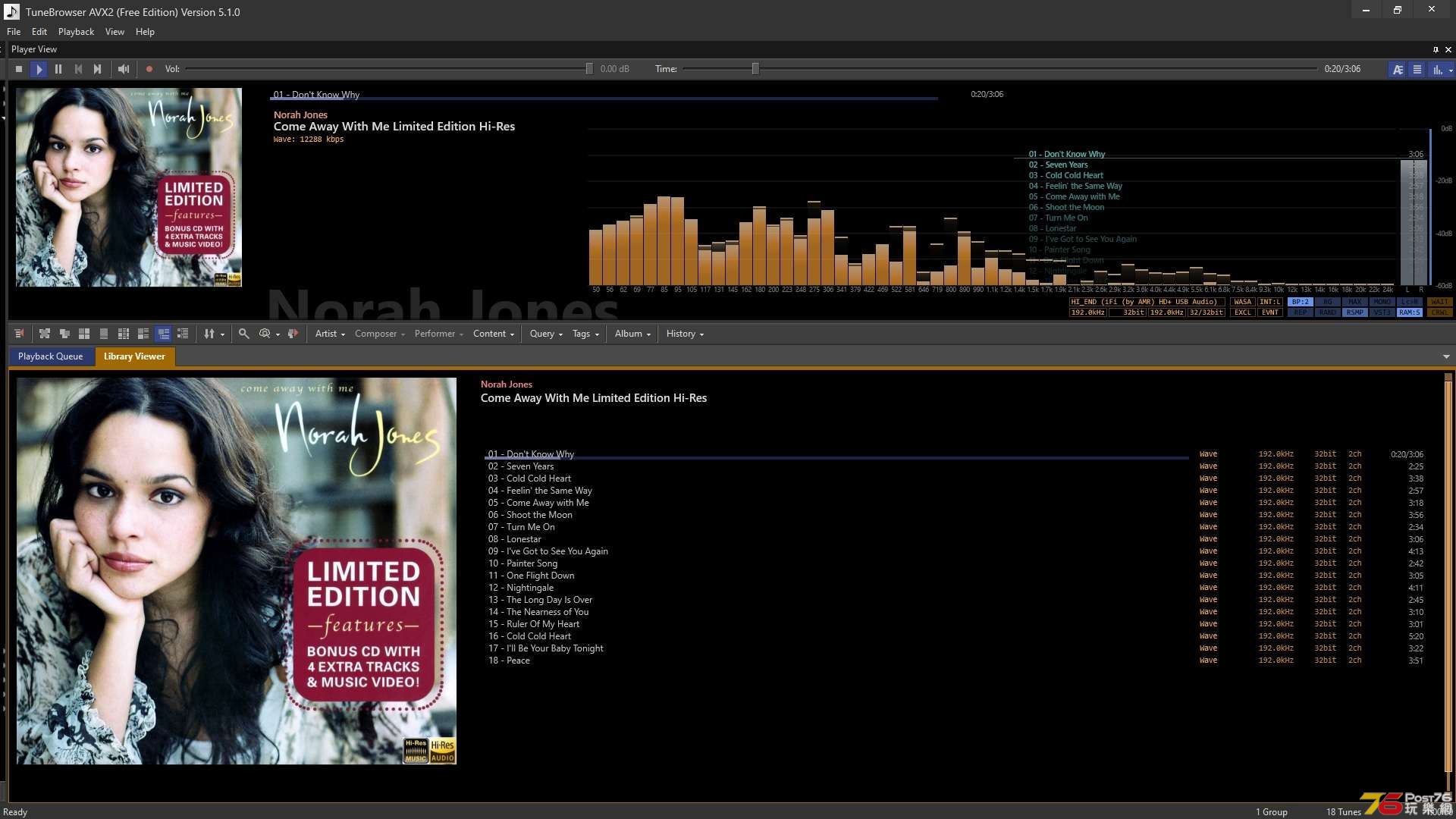The image size is (1456, 819).
Task: Click the small album cover in Player View
Action: click(129, 187)
